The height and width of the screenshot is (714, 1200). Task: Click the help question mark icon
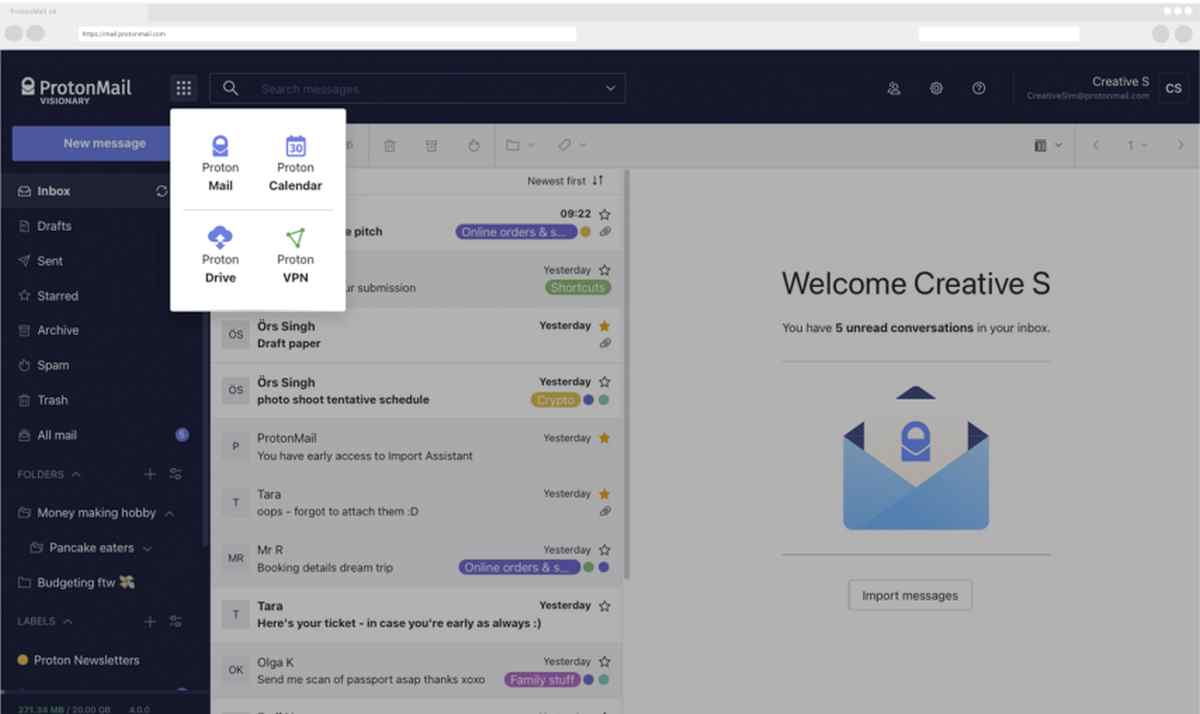[x=979, y=88]
